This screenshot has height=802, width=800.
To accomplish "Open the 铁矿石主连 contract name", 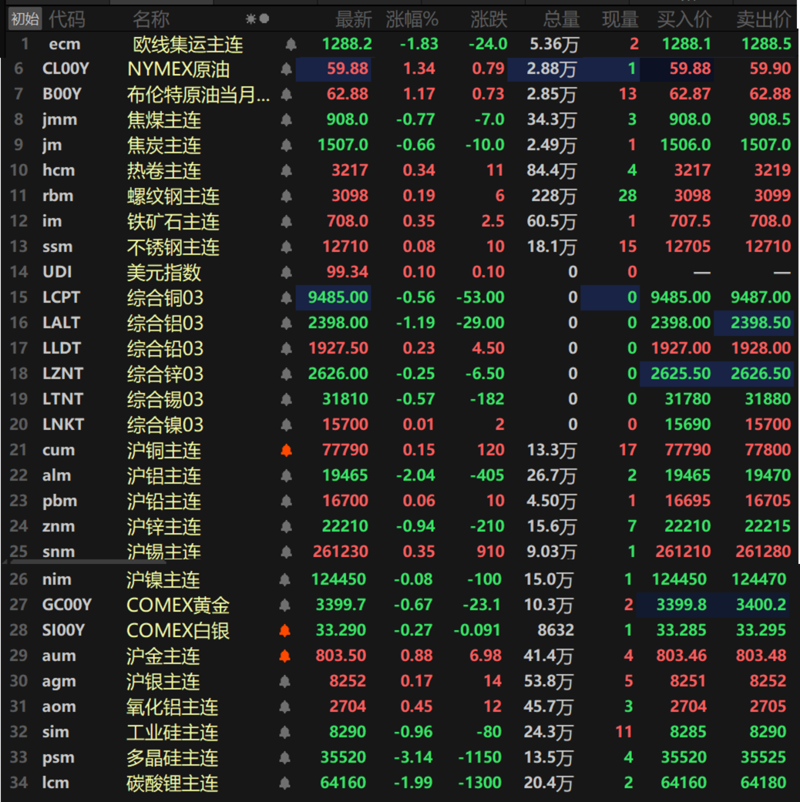I will 173,221.
